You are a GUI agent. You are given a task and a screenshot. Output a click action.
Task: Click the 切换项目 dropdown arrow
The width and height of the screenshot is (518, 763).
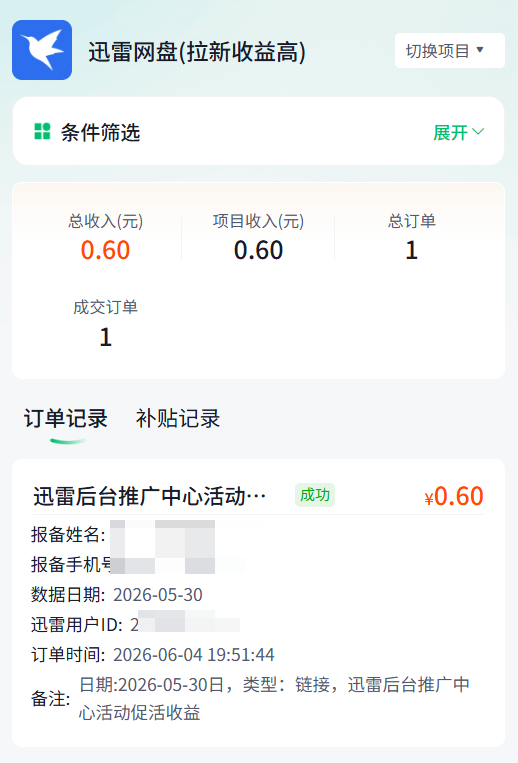click(480, 50)
